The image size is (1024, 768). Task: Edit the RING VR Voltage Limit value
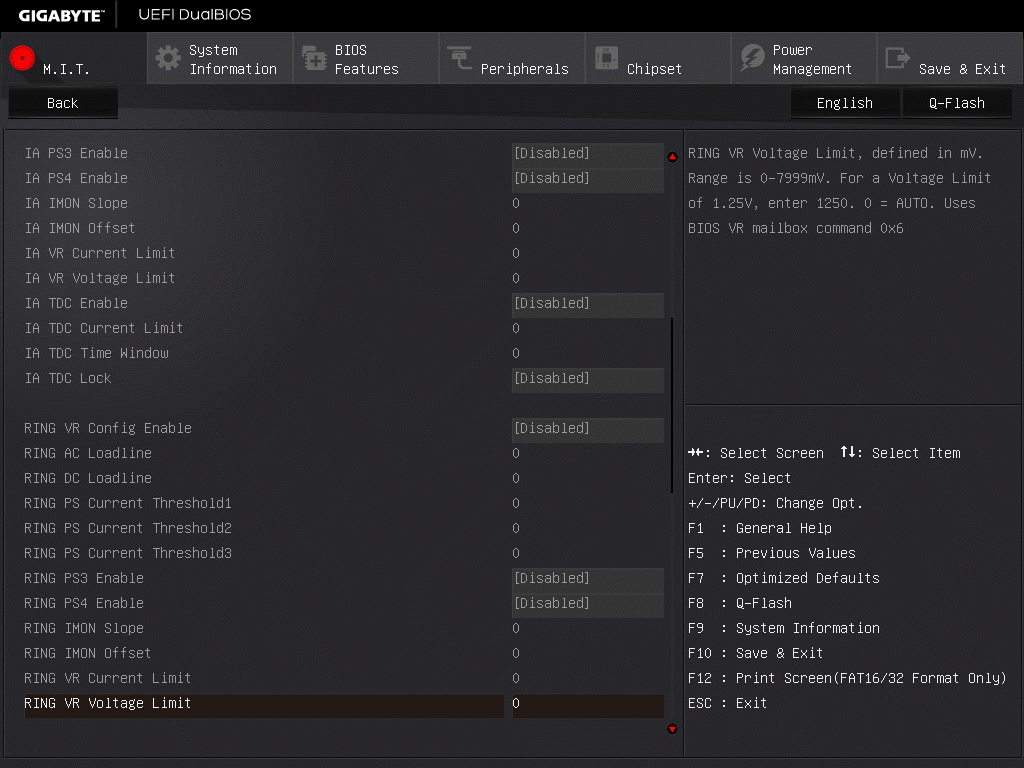click(588, 704)
